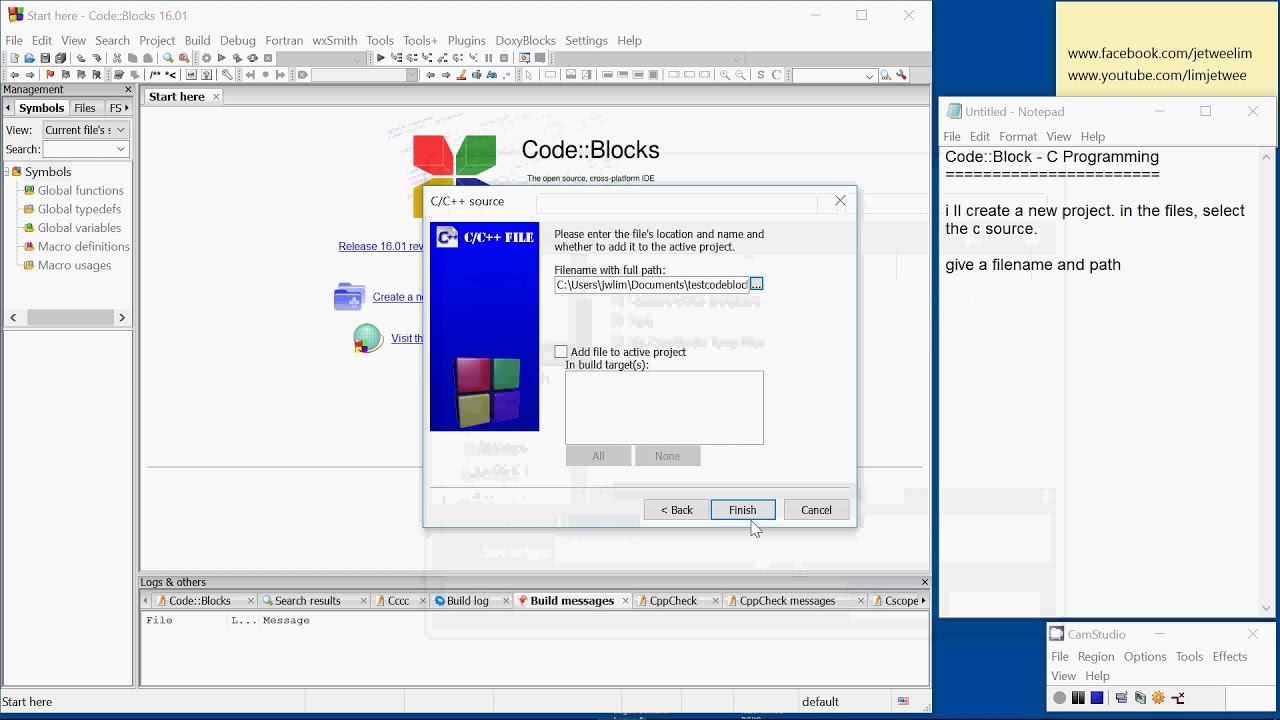The width and height of the screenshot is (1280, 720).
Task: Click the CamStudio toggle view icon
Action: [1121, 697]
